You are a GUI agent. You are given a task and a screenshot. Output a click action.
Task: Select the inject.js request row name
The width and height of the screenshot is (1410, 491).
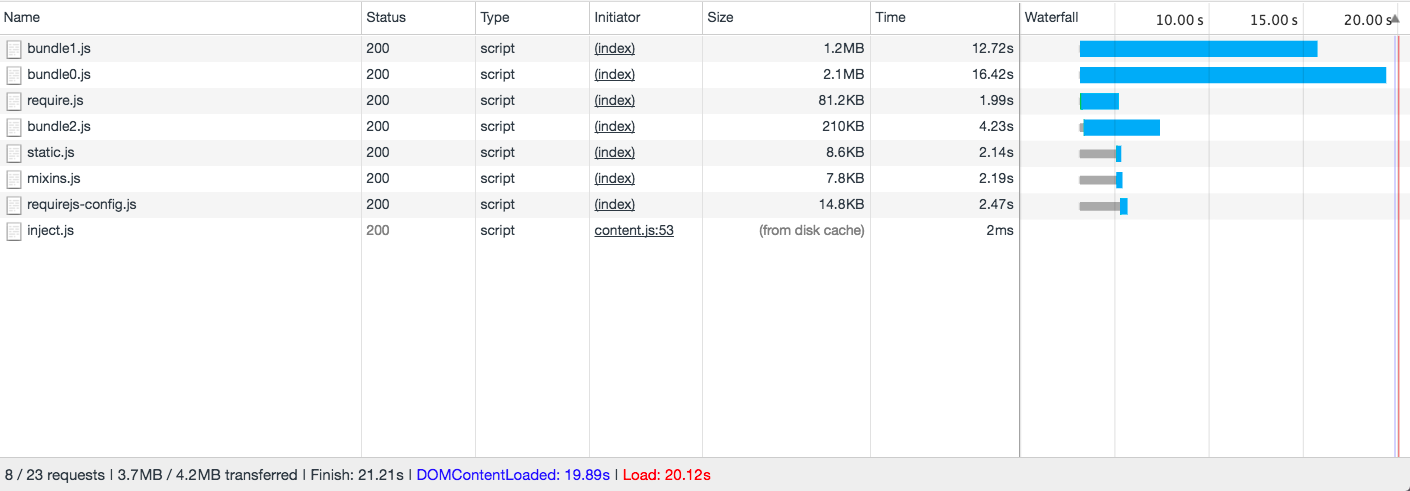point(50,230)
